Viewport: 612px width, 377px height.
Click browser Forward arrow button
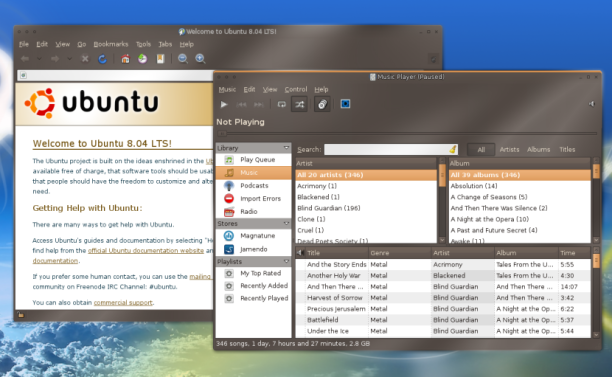(55, 59)
